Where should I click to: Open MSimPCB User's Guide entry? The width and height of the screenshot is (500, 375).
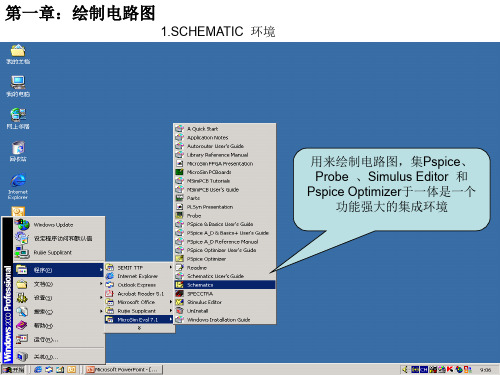click(225, 189)
